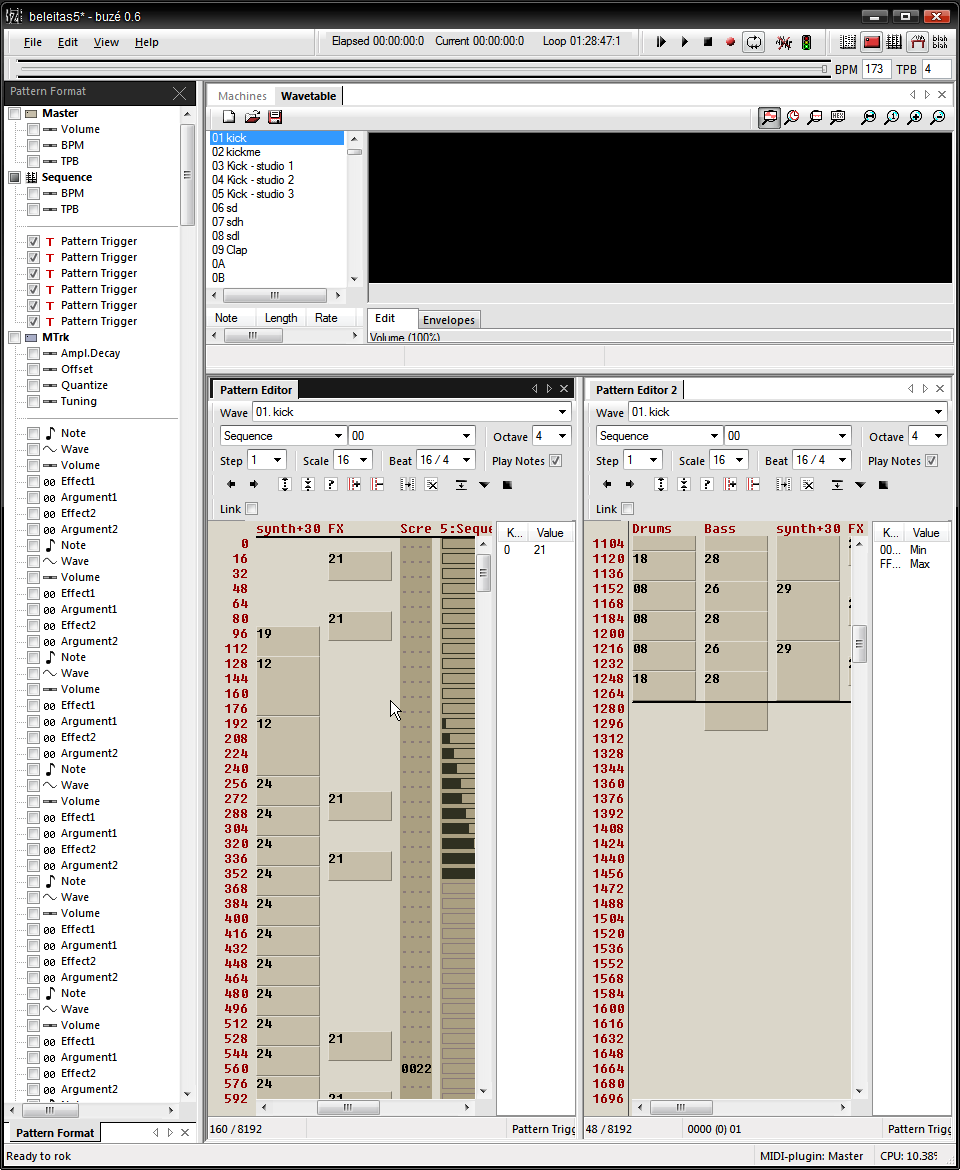Click the red floppy save icon in Wavetable
Image resolution: width=960 pixels, height=1170 pixels.
click(275, 117)
